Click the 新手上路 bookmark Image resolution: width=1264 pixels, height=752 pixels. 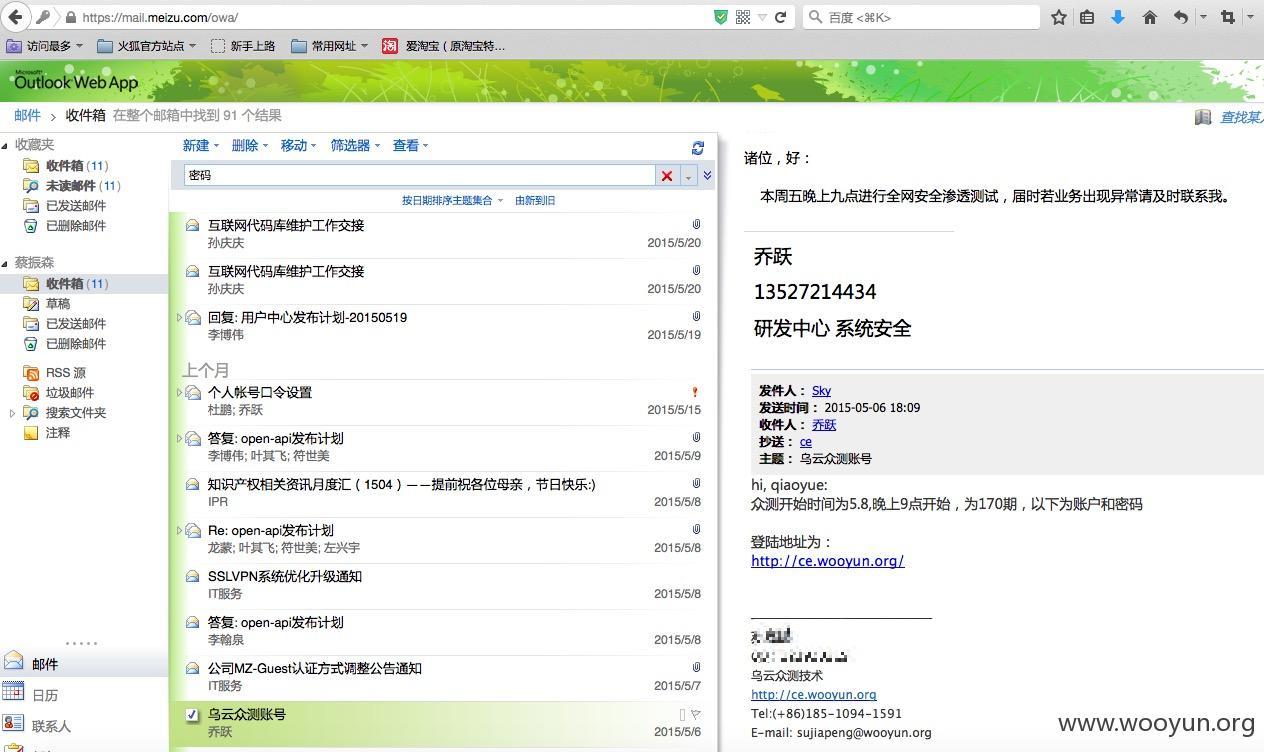point(243,46)
